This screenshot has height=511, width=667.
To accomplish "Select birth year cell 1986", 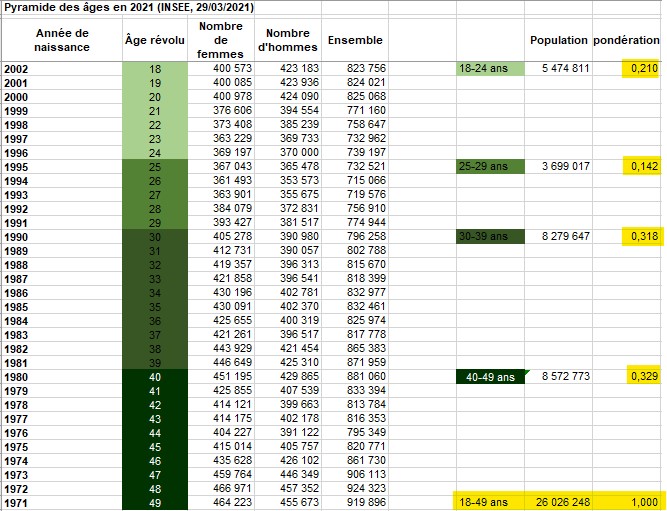I will [x=62, y=293].
